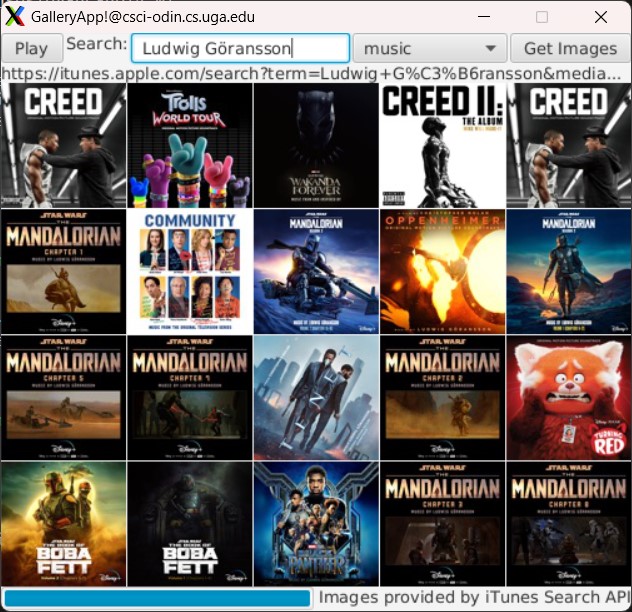Select the golden Book of Boba Fett cover
Image resolution: width=632 pixels, height=612 pixels.
pos(63,524)
